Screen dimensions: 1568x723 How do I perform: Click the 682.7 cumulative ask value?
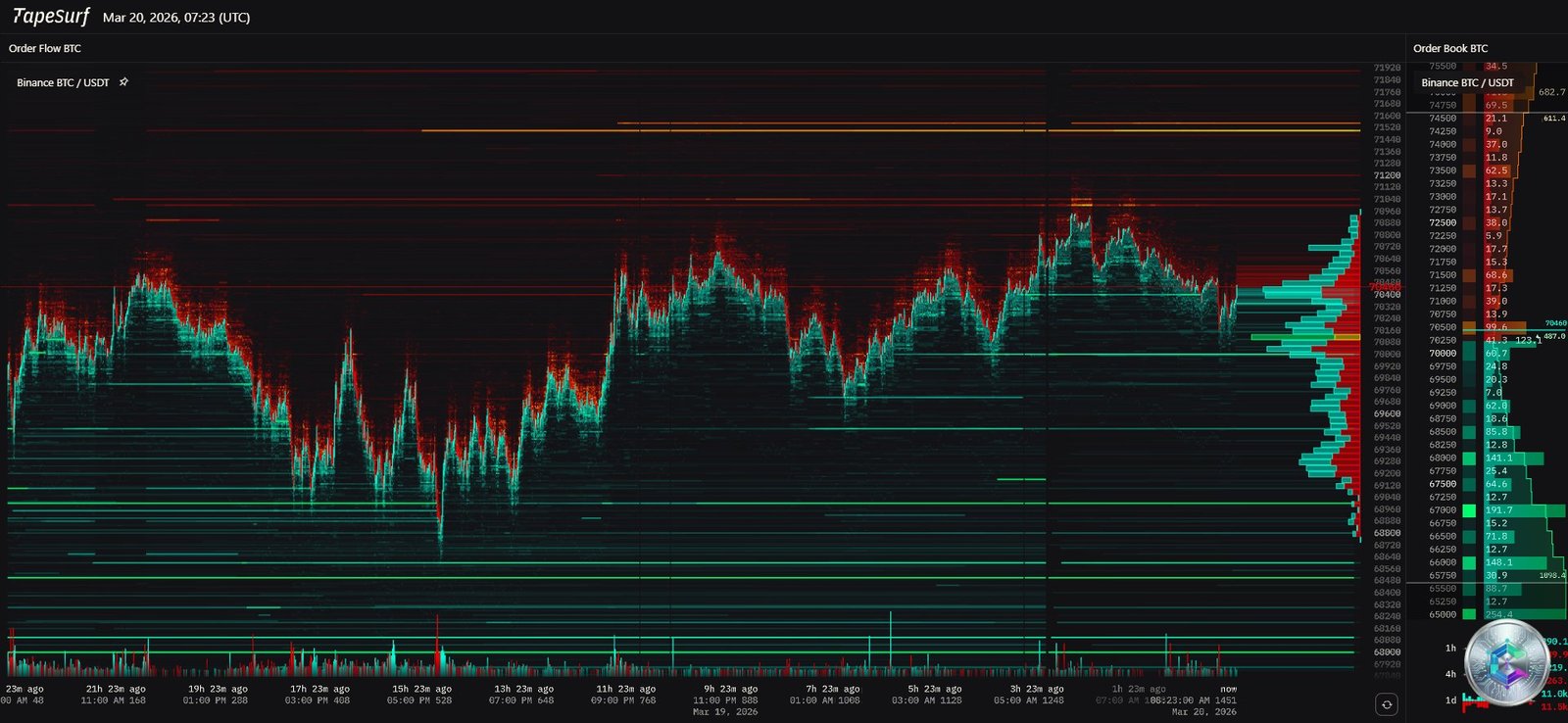tap(1552, 92)
